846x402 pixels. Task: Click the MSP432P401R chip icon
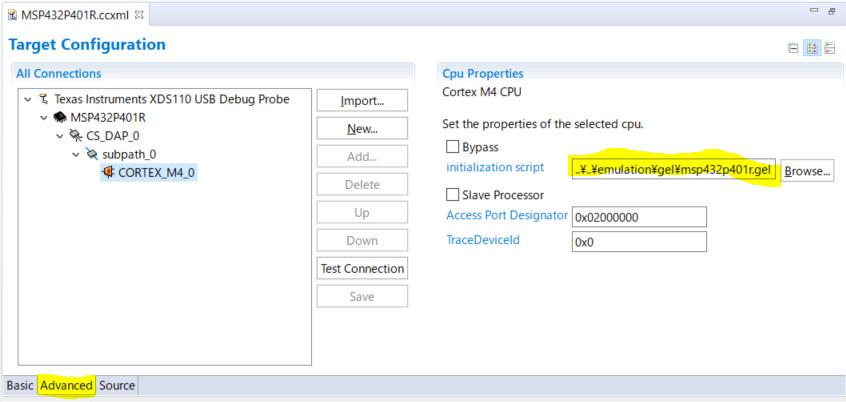pos(60,118)
